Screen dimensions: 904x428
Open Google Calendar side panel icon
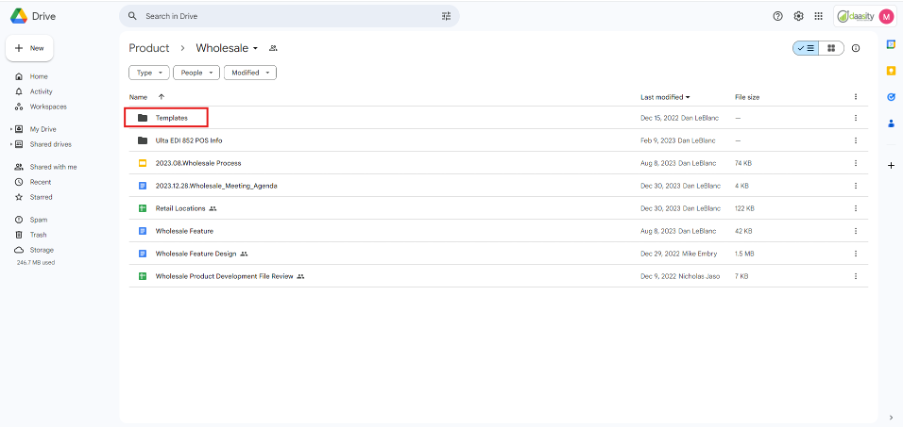click(891, 45)
